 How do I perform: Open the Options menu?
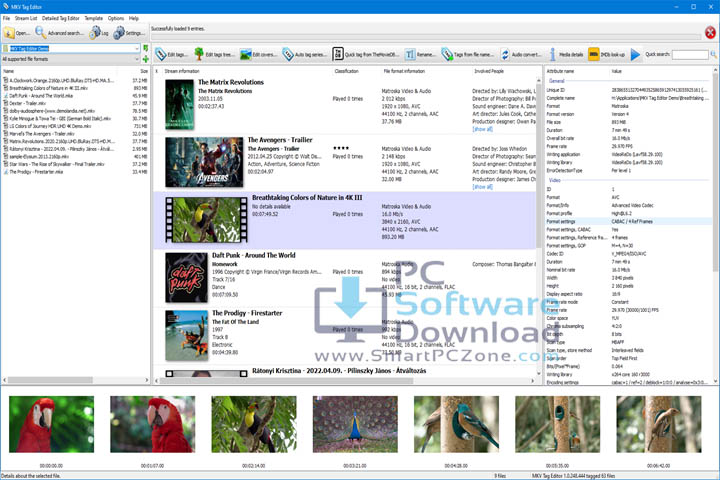(x=116, y=18)
